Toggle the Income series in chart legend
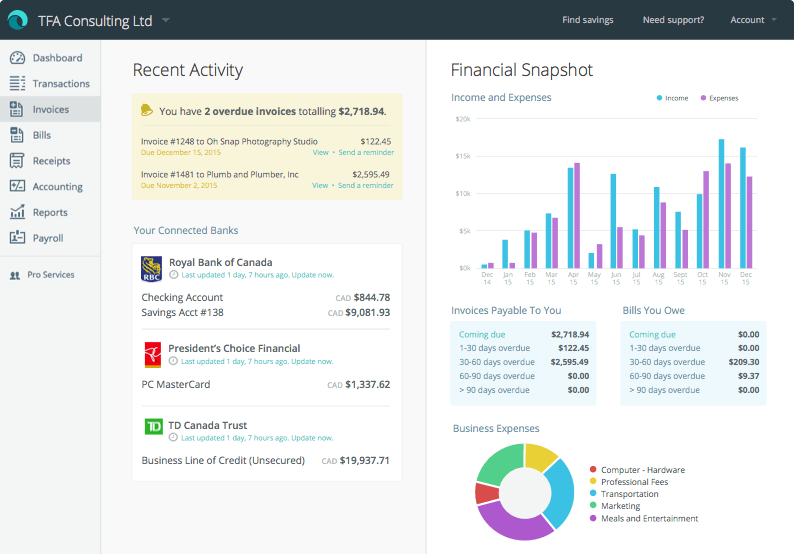 [672, 98]
